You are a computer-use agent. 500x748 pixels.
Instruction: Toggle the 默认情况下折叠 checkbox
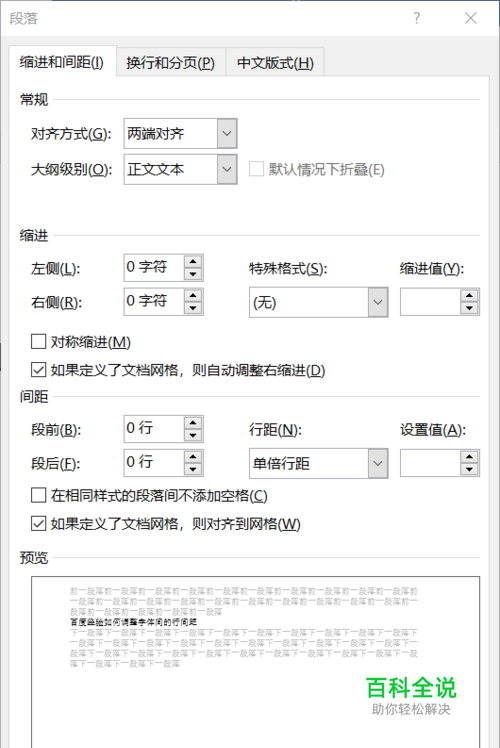[x=256, y=169]
